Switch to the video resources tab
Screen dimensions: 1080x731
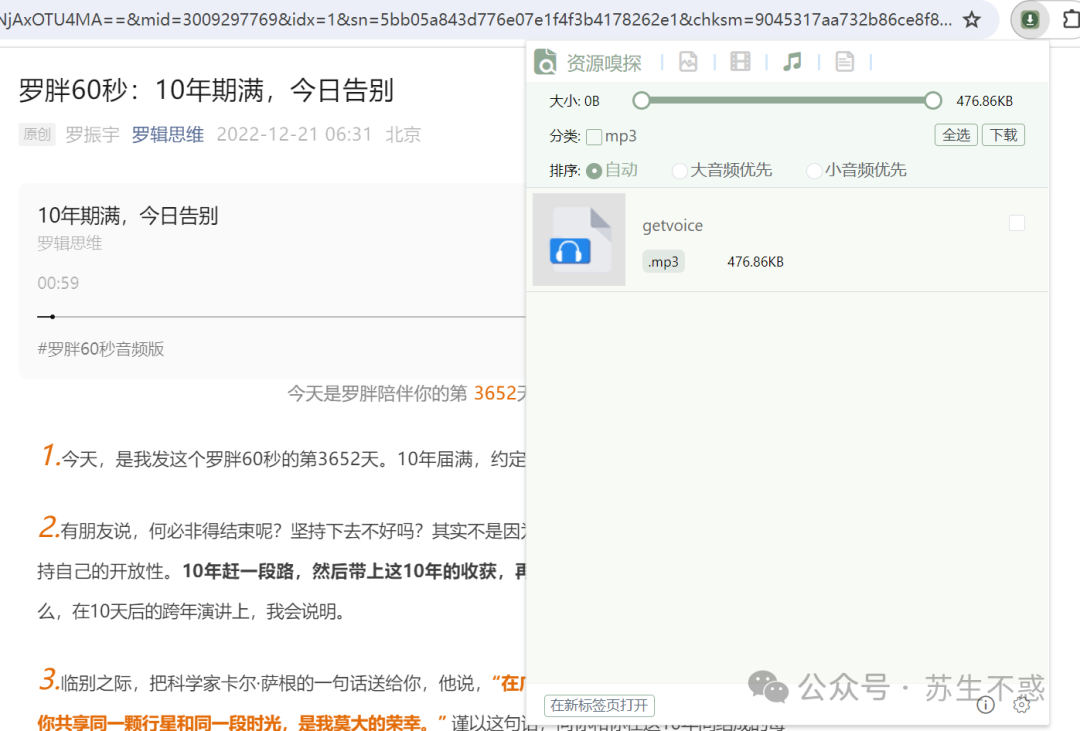(x=740, y=62)
